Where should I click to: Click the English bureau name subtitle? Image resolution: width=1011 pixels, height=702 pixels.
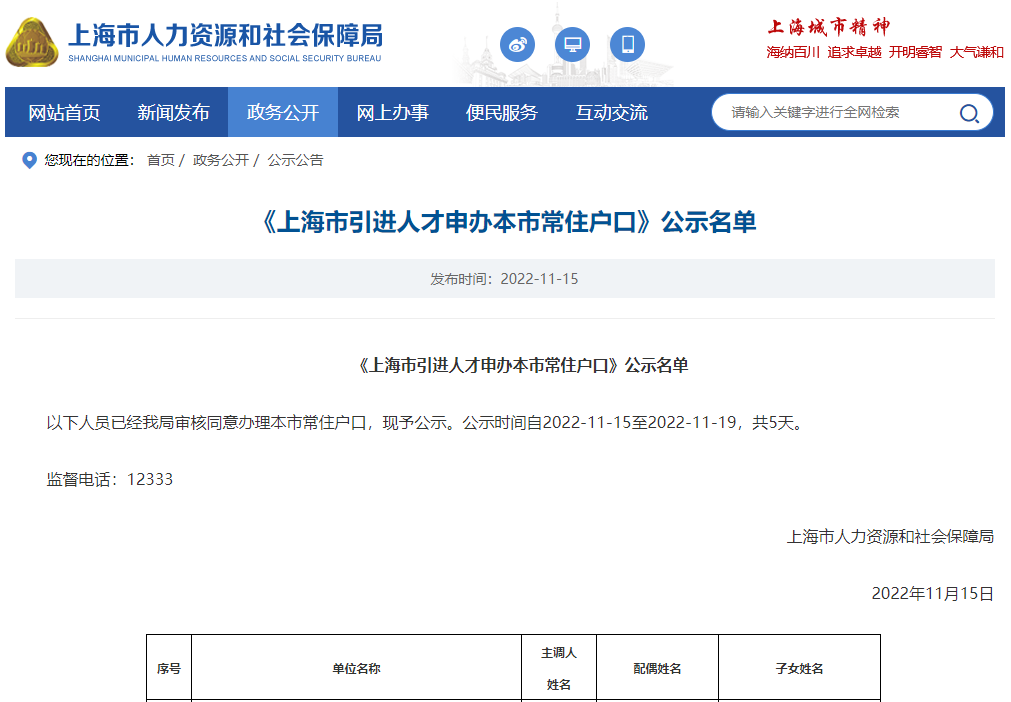tap(224, 58)
